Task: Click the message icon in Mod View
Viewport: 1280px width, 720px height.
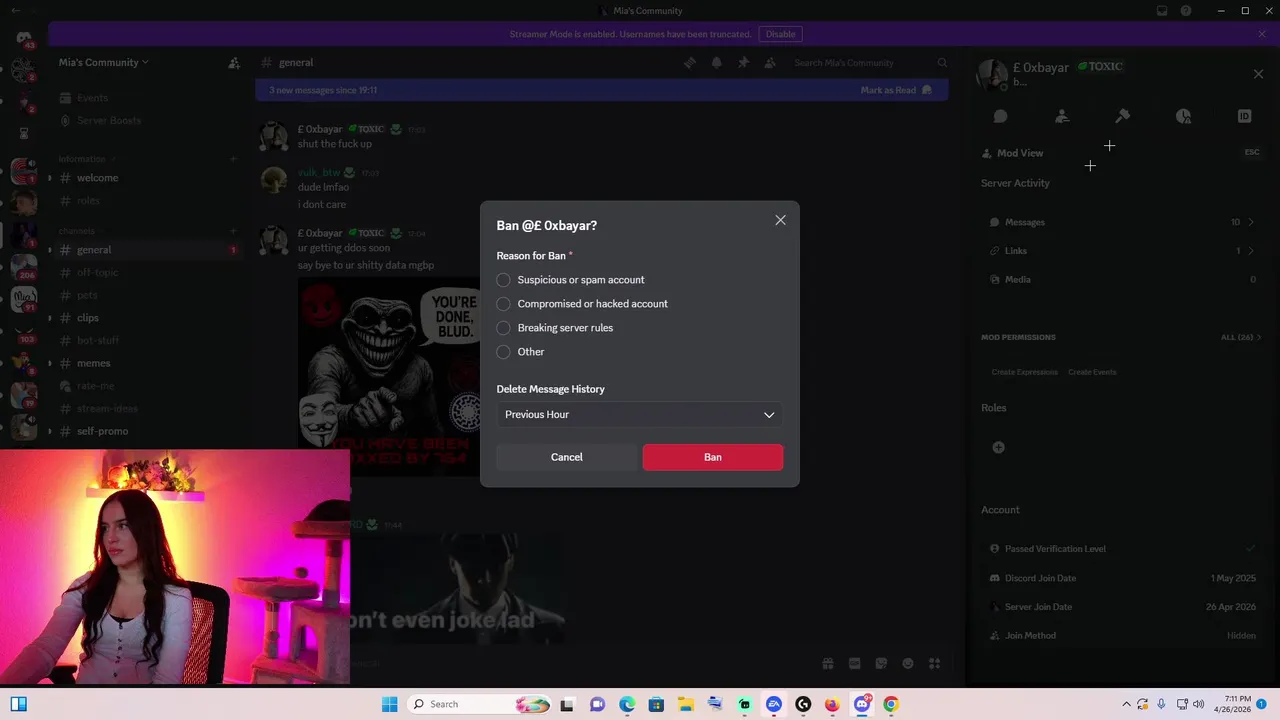Action: (1000, 116)
